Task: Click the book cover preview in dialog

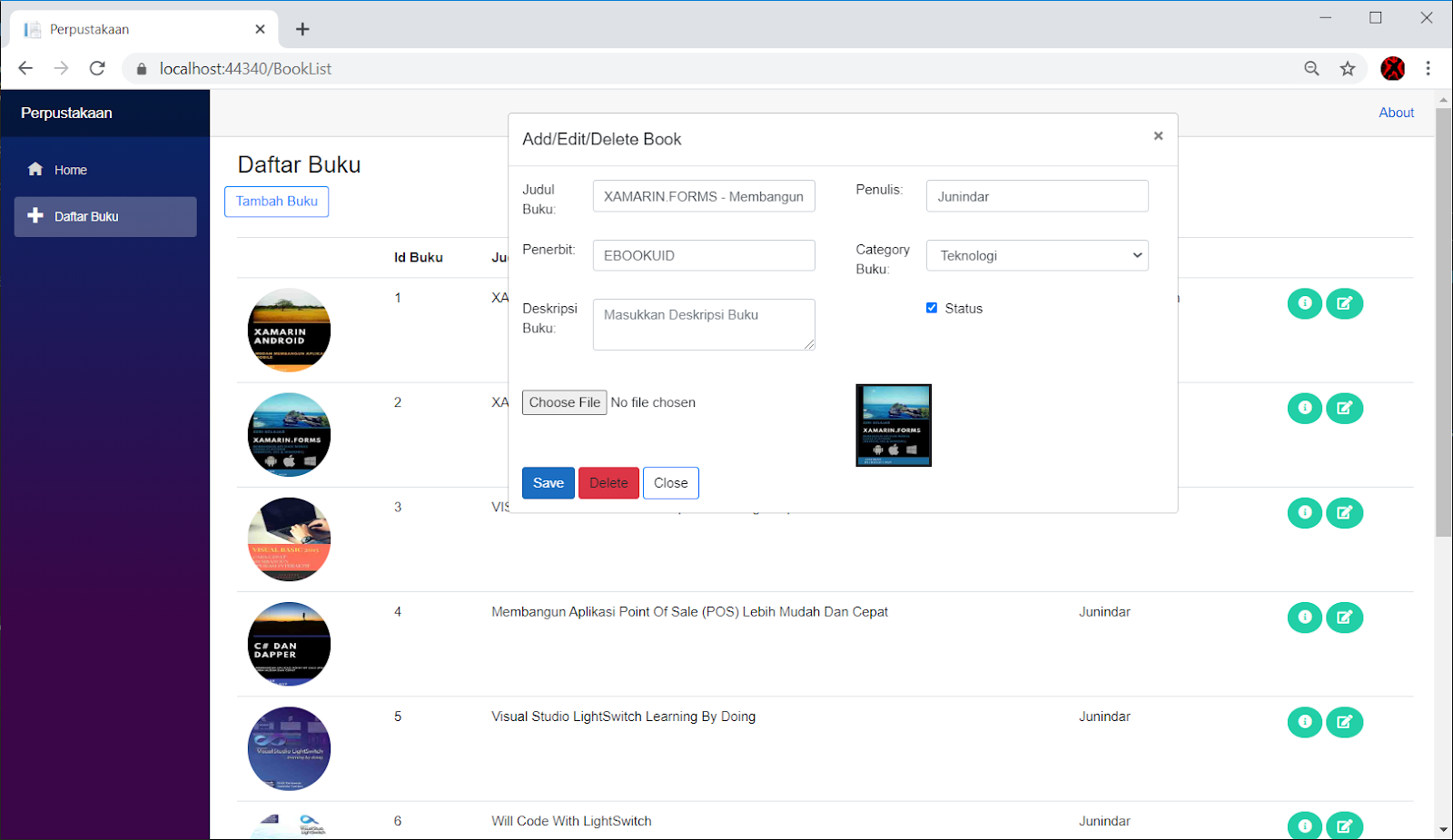Action: [894, 425]
